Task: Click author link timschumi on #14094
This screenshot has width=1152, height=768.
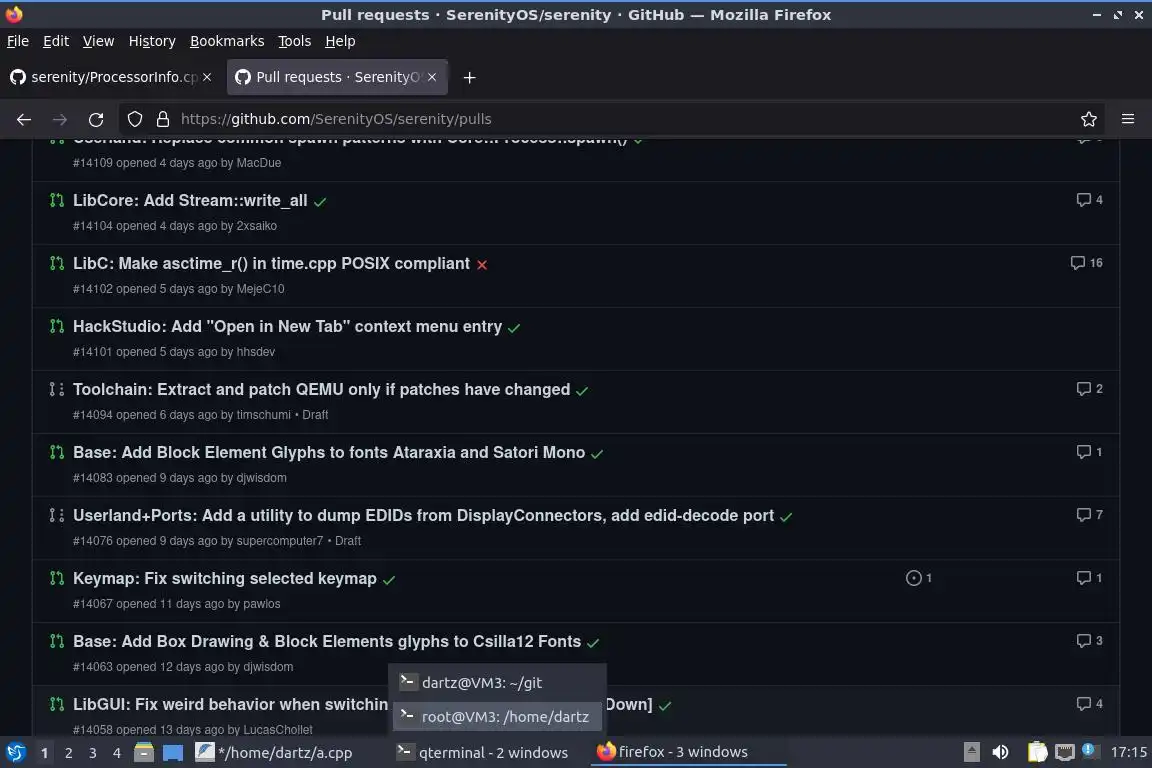Action: 263,415
